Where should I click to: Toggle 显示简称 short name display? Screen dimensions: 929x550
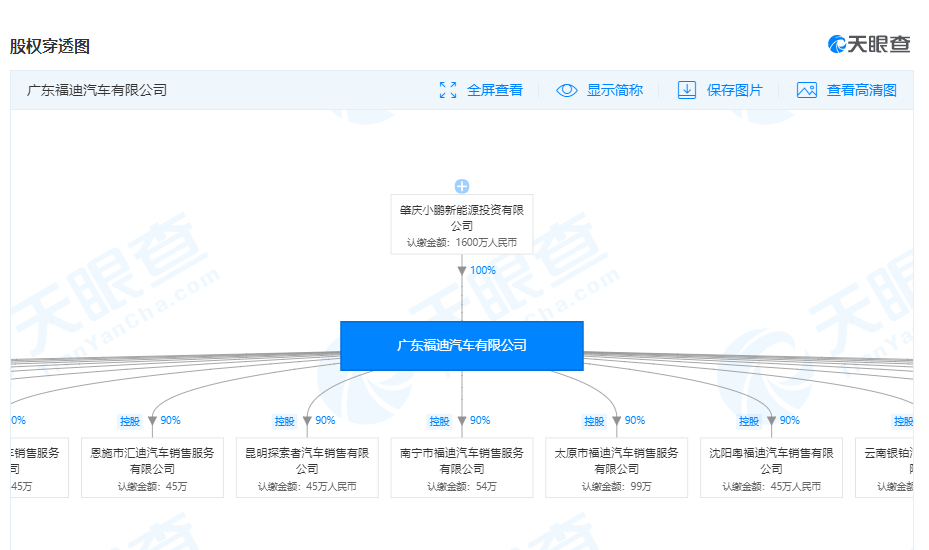point(614,90)
